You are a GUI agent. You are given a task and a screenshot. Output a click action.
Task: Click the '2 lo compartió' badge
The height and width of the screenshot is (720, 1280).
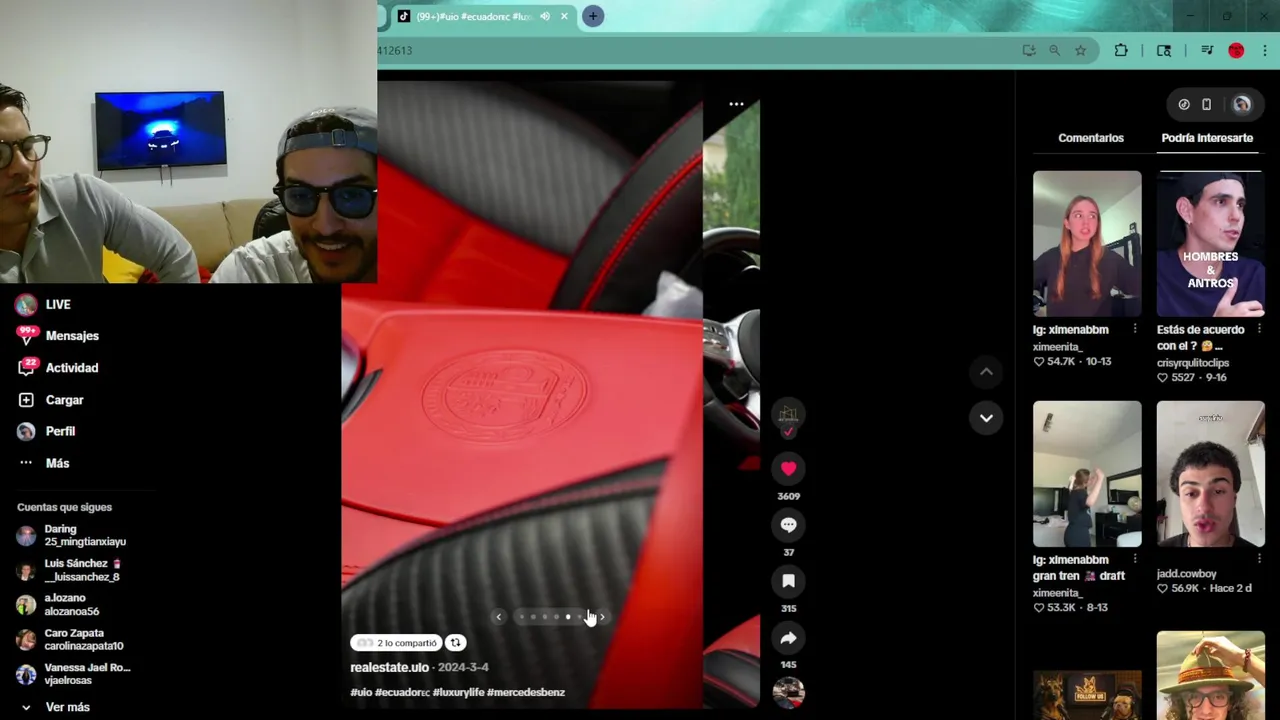(x=396, y=643)
